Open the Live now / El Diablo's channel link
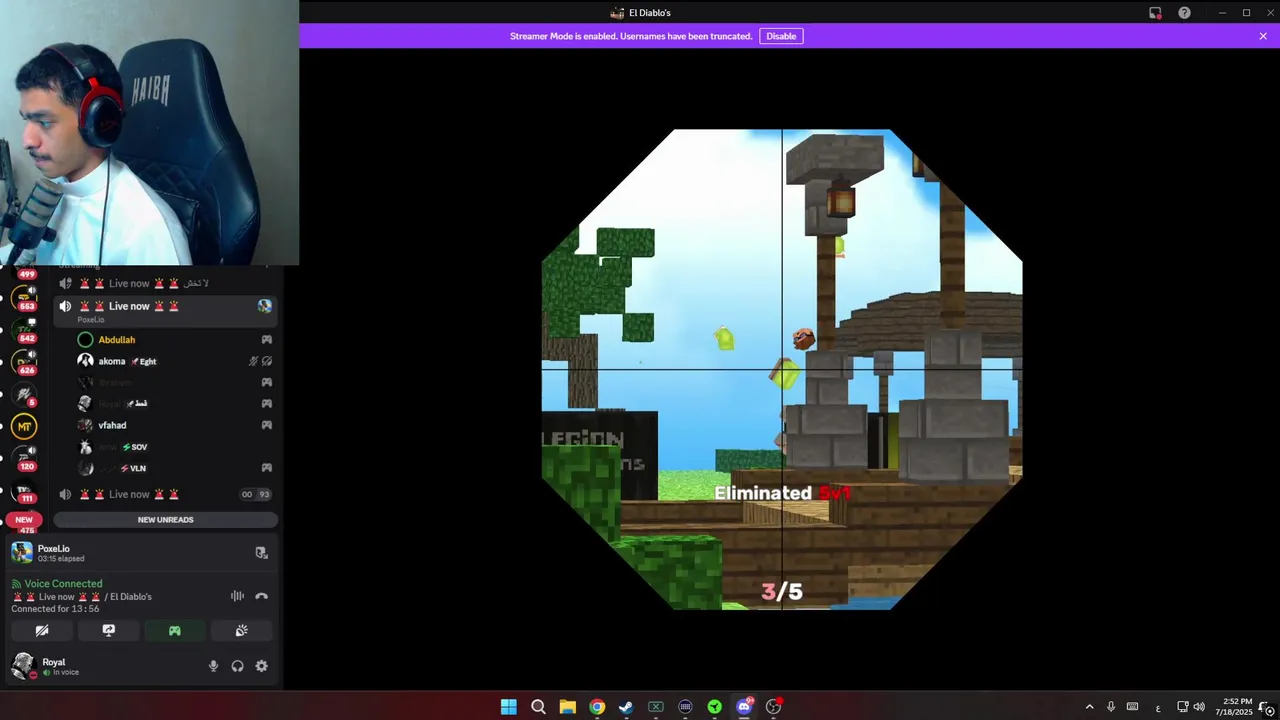Viewport: 1280px width, 720px height. point(82,597)
